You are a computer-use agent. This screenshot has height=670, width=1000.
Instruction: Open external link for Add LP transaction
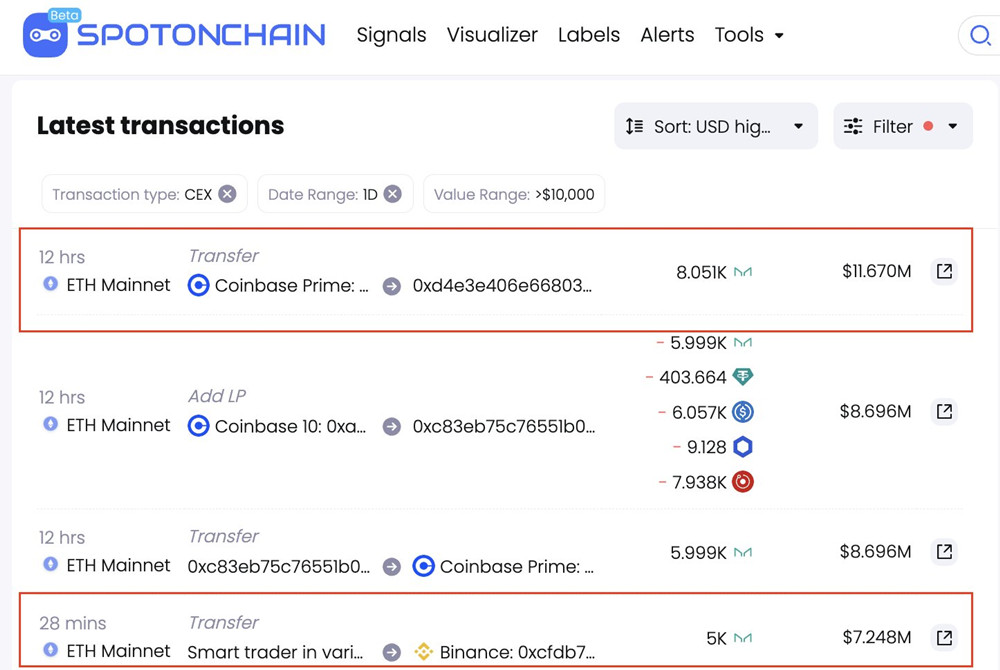coord(944,411)
